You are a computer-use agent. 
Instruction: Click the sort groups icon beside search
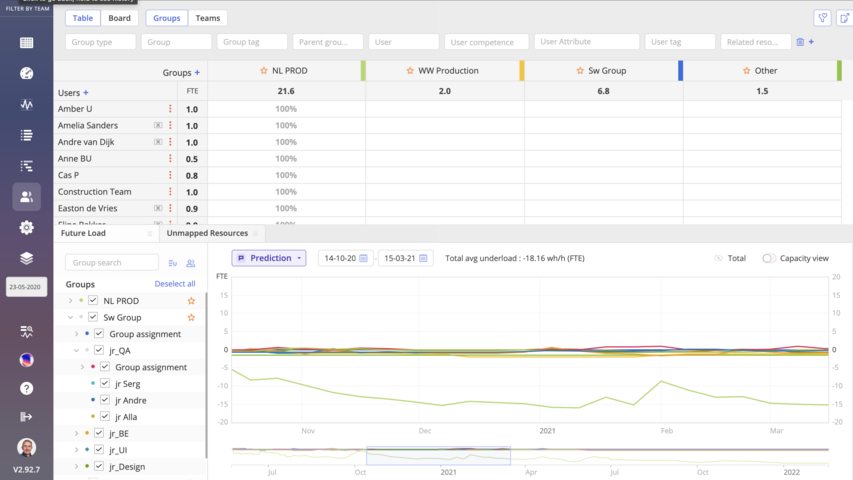point(172,263)
